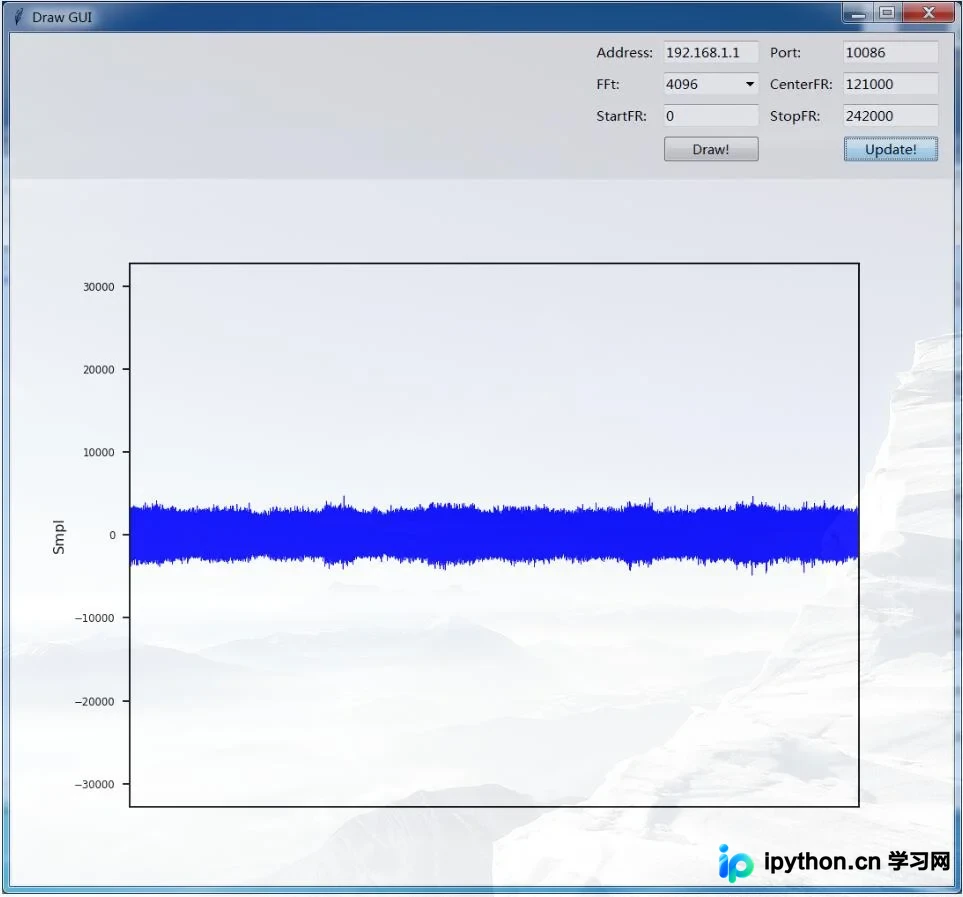Click the "CenterFR:" label
Image resolution: width=963 pixels, height=897 pixels.
801,85
